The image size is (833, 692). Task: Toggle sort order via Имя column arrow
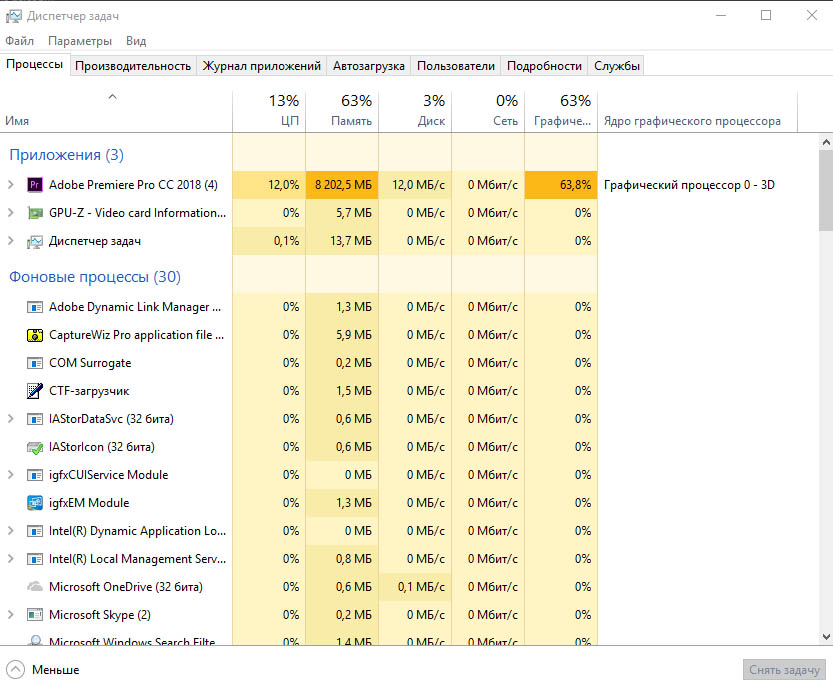112,97
